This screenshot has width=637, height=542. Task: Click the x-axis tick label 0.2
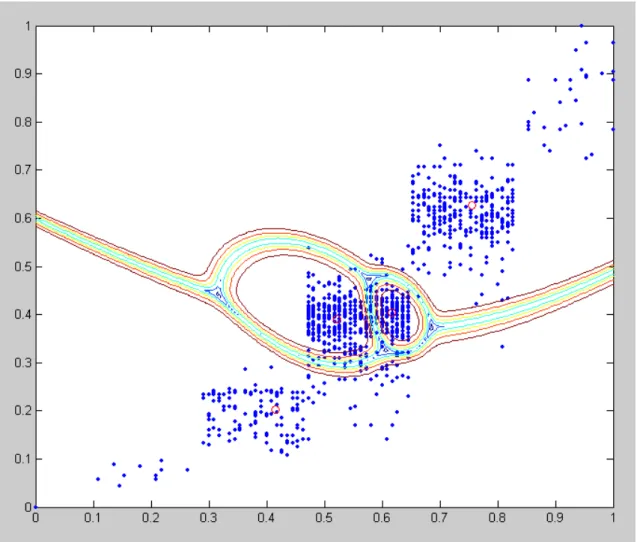[x=151, y=518]
